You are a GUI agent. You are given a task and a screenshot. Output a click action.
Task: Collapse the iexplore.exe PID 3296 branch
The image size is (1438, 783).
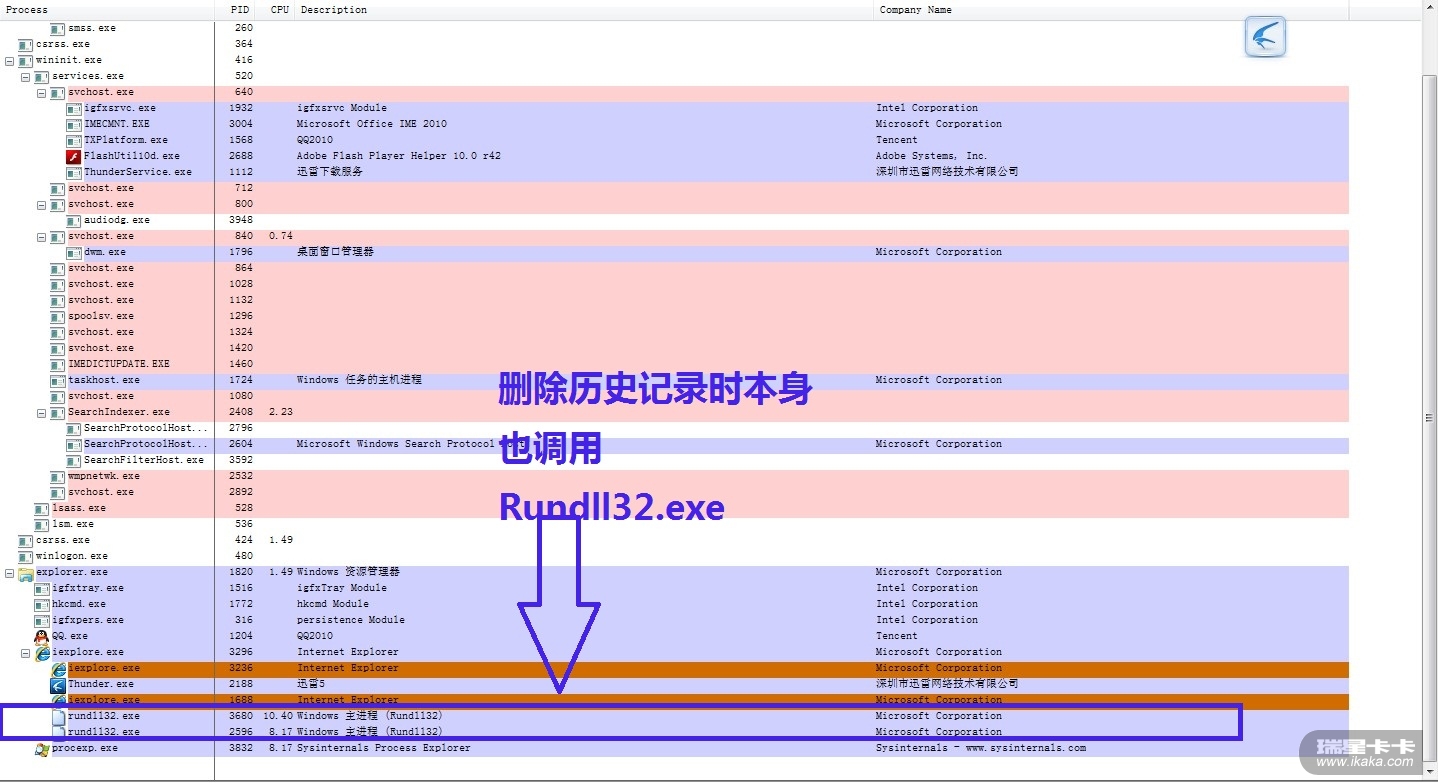25,652
